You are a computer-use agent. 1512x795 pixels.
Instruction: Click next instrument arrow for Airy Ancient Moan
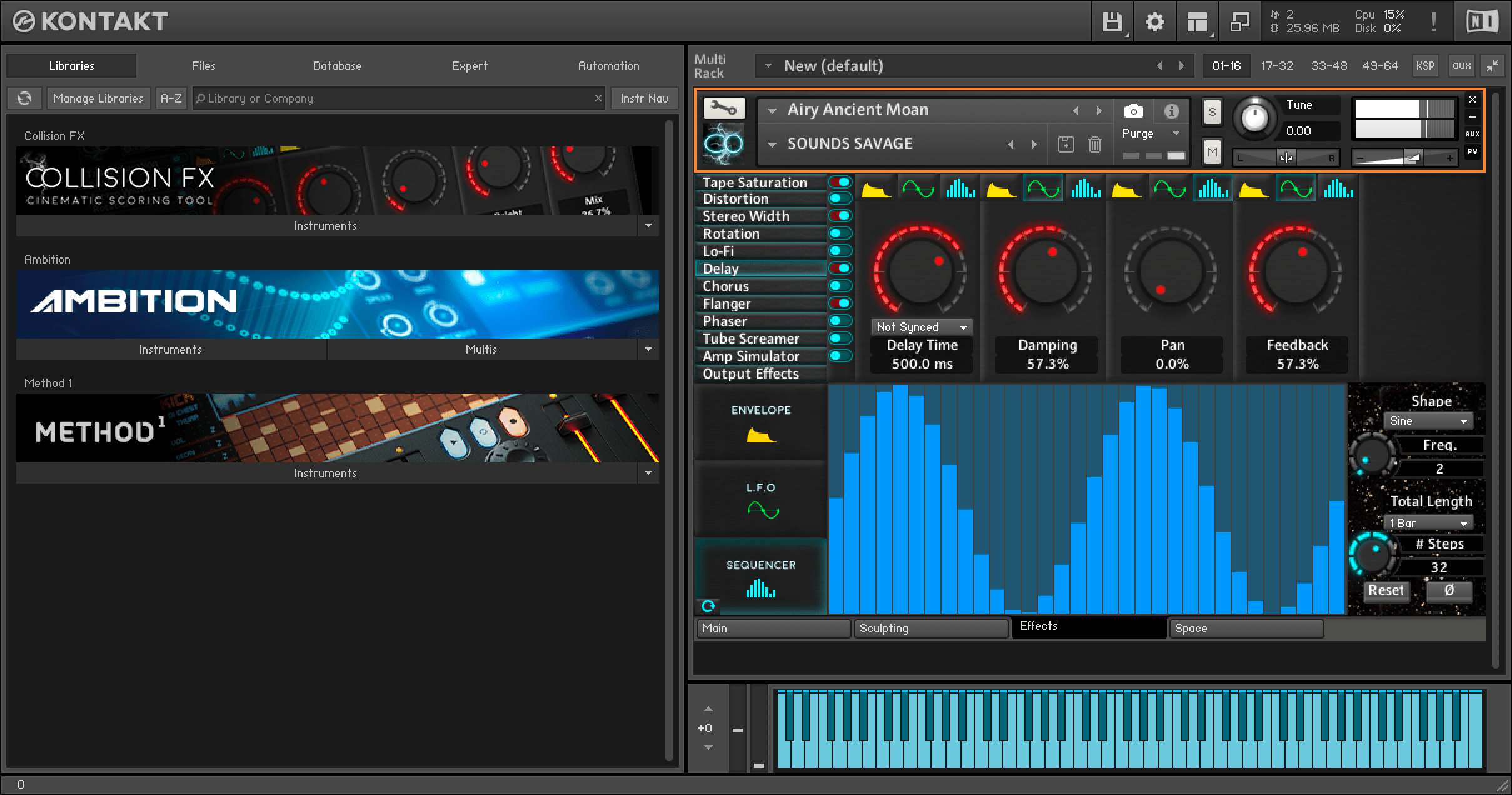pos(1099,111)
